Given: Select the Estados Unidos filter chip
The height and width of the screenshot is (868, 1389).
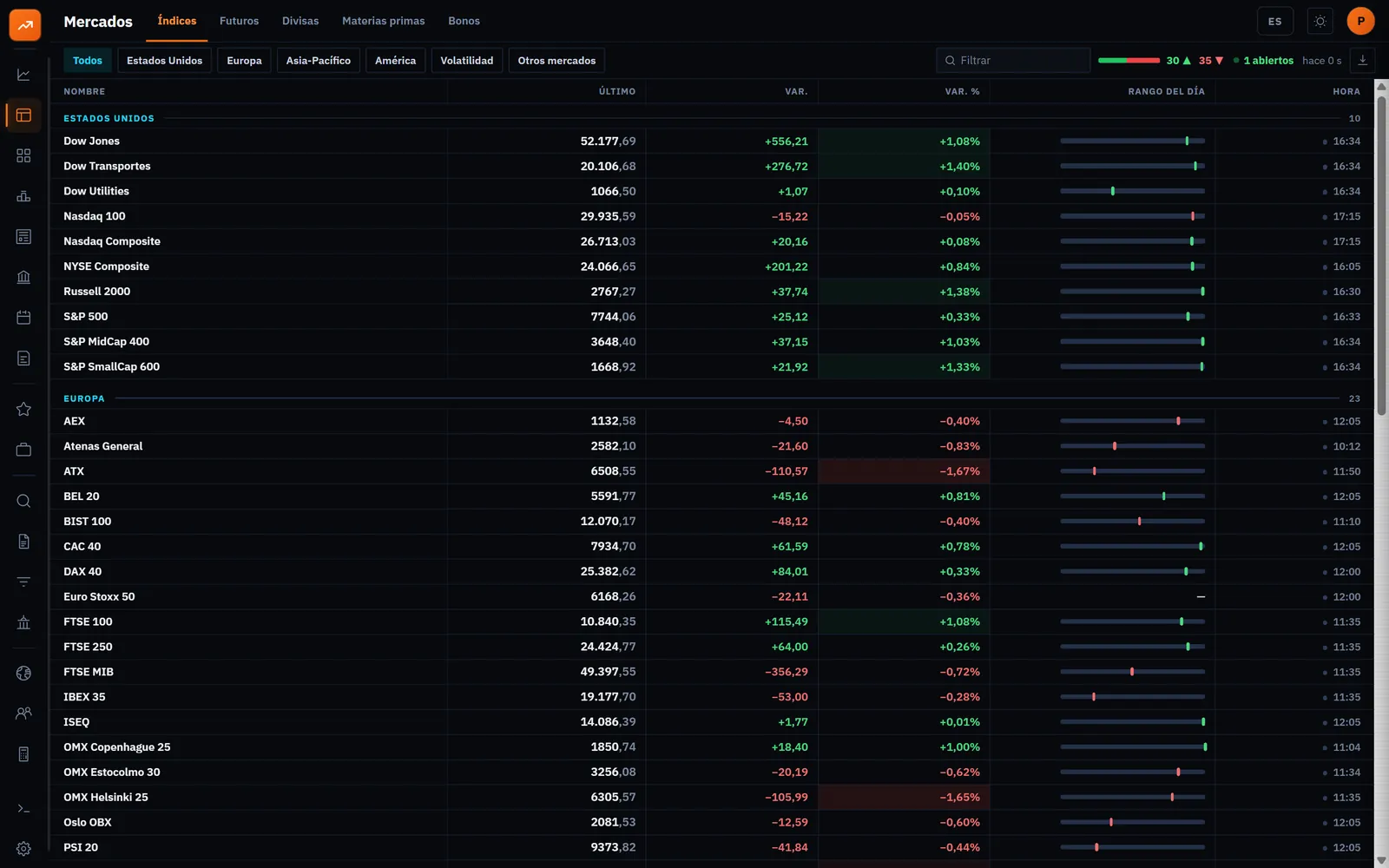Looking at the screenshot, I should pos(164,61).
